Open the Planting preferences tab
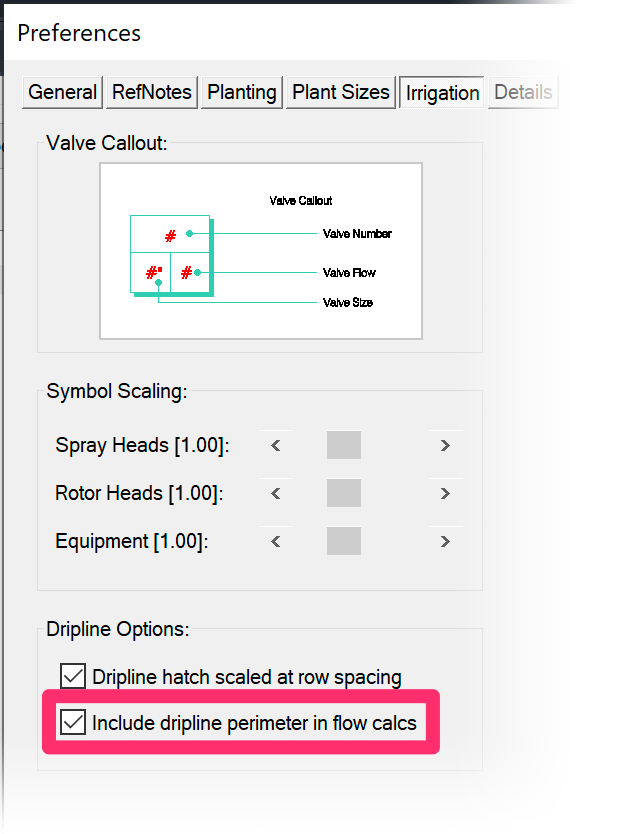This screenshot has width=618, height=834. click(x=241, y=93)
